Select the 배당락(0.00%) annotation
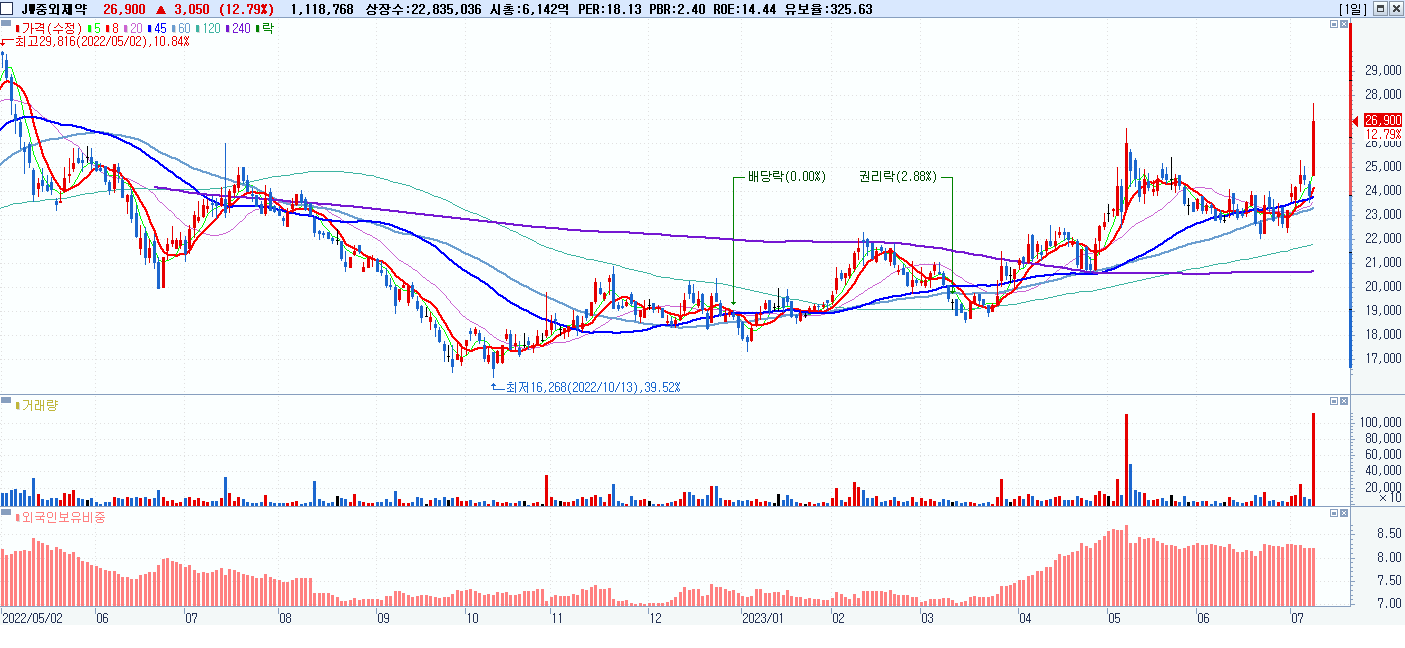The width and height of the screenshot is (1405, 648). click(786, 177)
